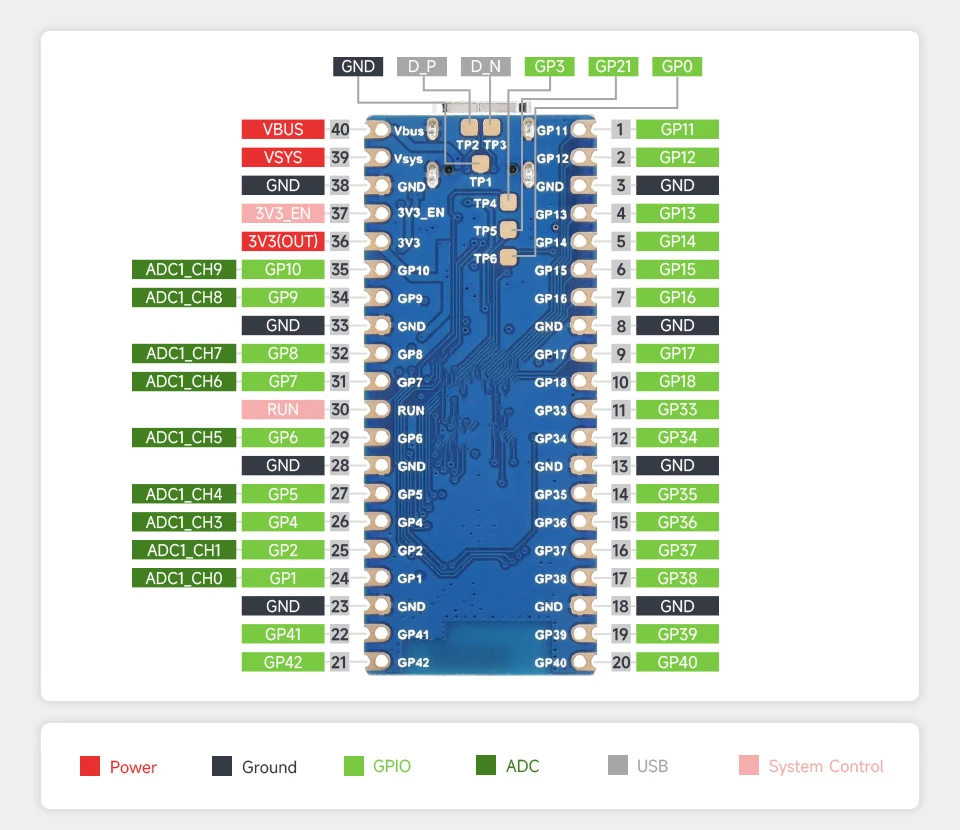Viewport: 960px width, 830px height.
Task: Select the ADC1_CH4 label
Action: tap(184, 494)
